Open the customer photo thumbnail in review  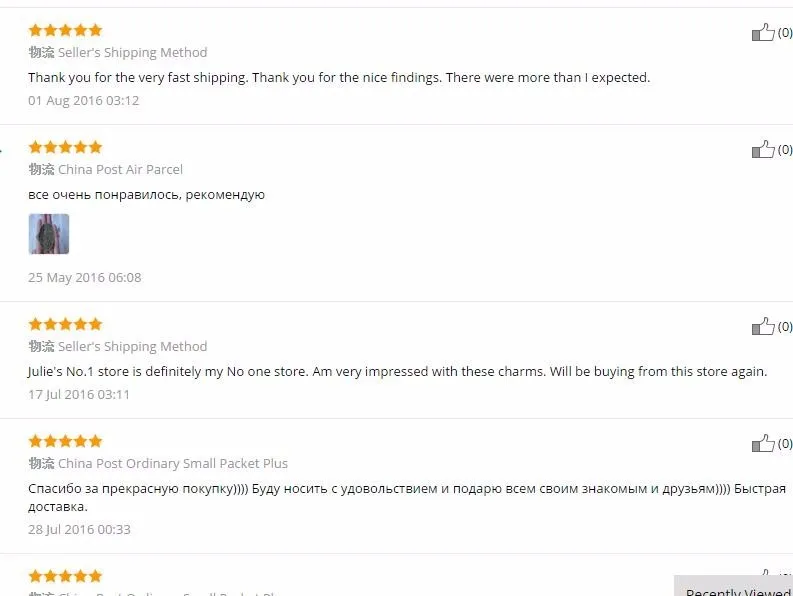[49, 234]
